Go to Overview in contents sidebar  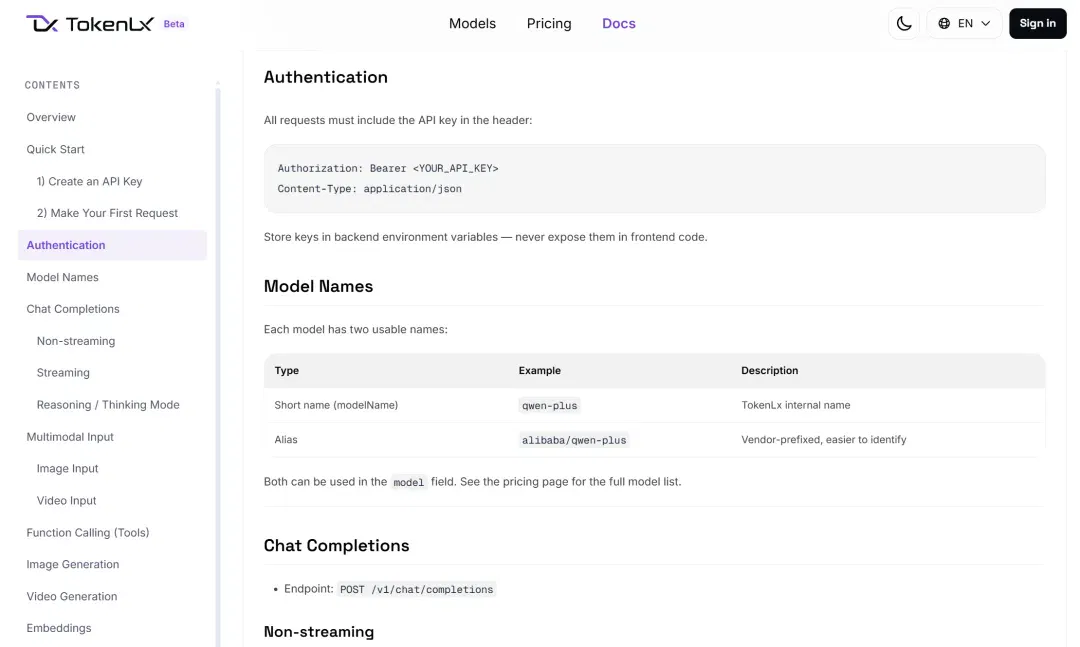51,117
